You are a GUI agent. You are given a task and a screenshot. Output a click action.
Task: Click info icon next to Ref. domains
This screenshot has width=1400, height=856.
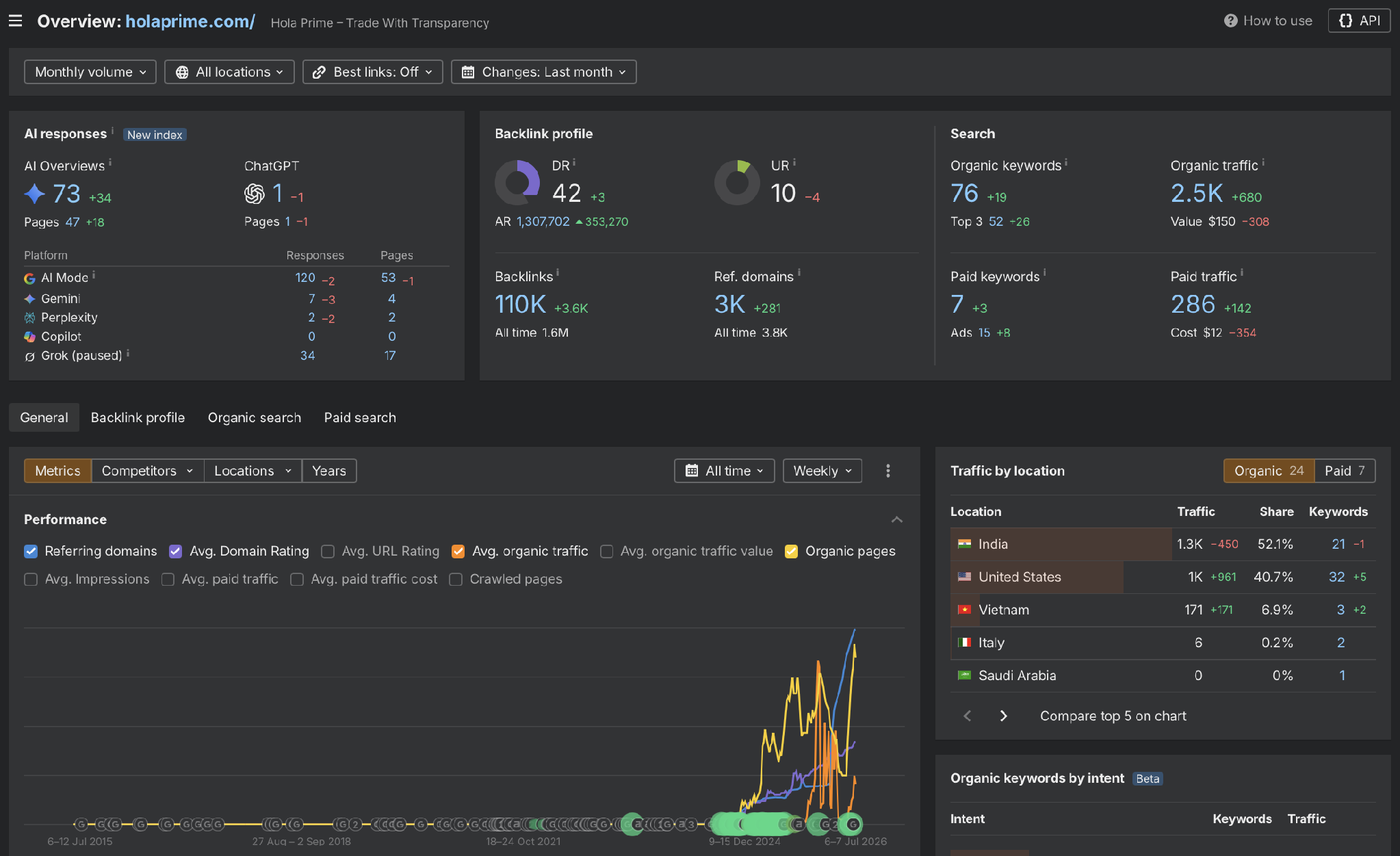click(x=799, y=273)
